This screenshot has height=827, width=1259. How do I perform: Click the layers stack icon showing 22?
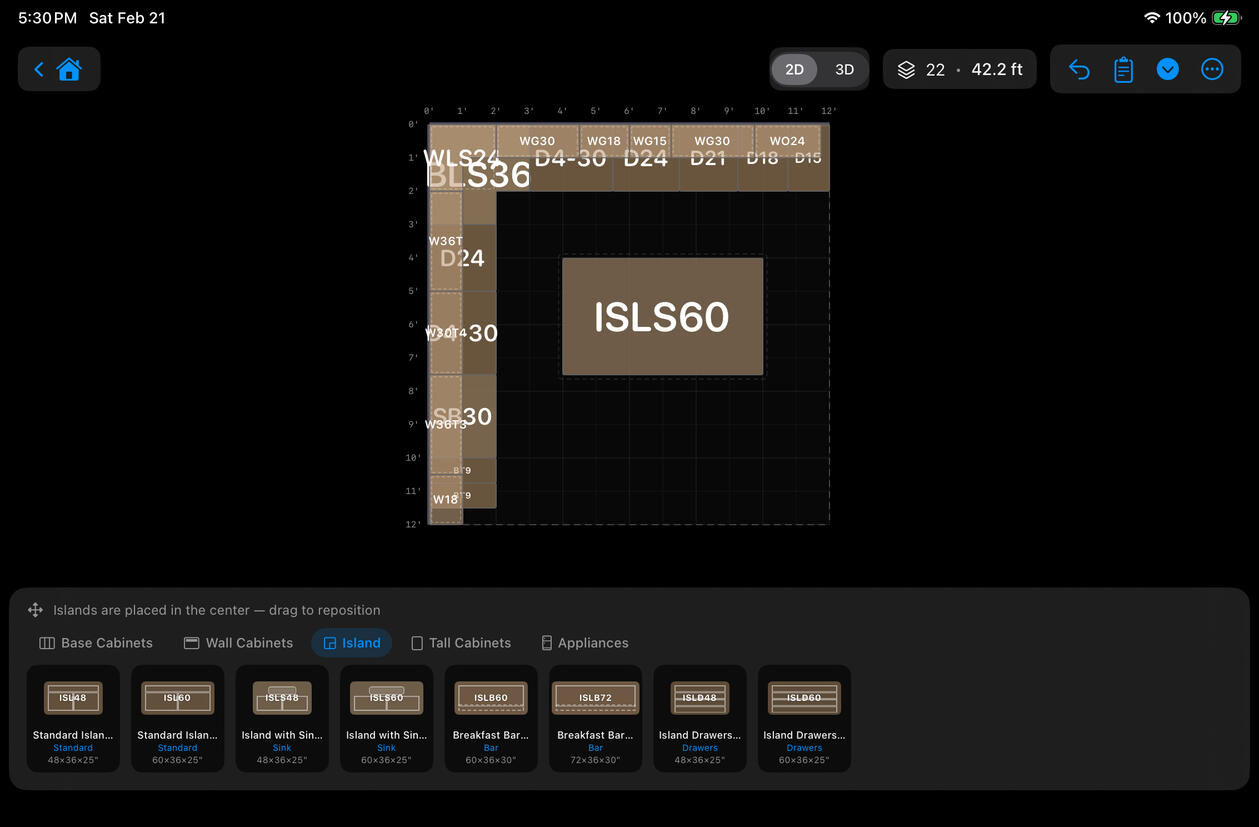pyautogui.click(x=906, y=69)
